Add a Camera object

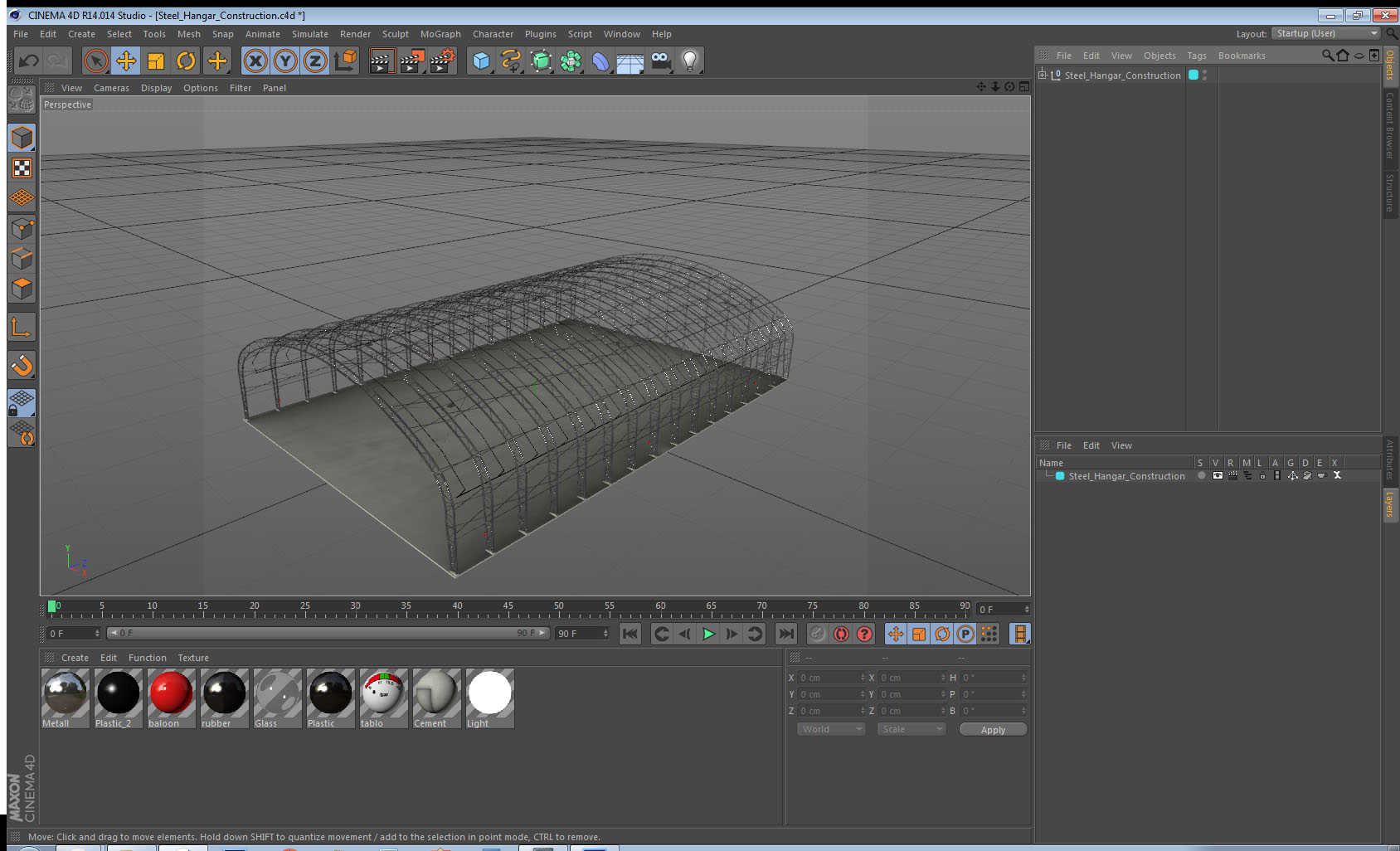click(x=660, y=61)
